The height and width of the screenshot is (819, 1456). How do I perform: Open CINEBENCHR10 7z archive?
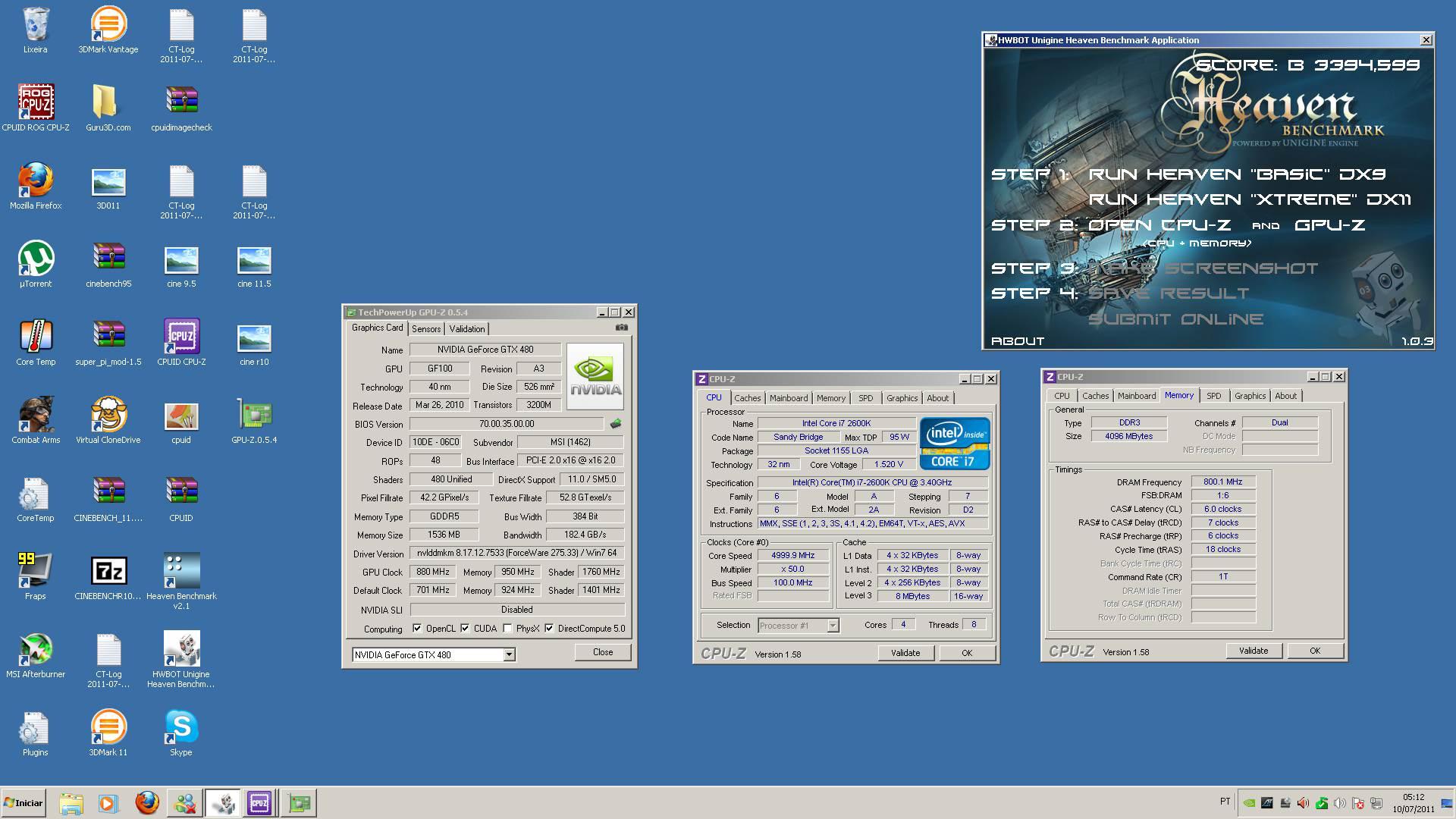(x=108, y=577)
